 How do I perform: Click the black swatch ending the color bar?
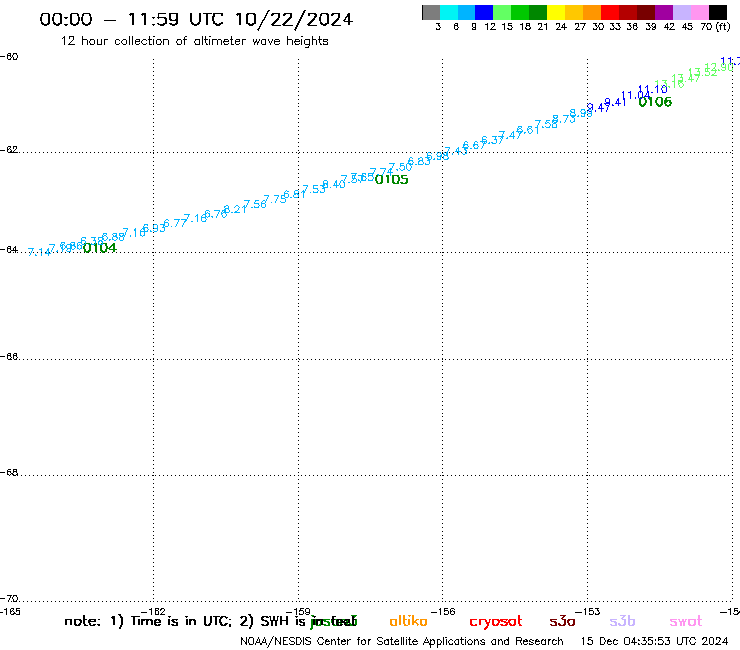(x=717, y=12)
